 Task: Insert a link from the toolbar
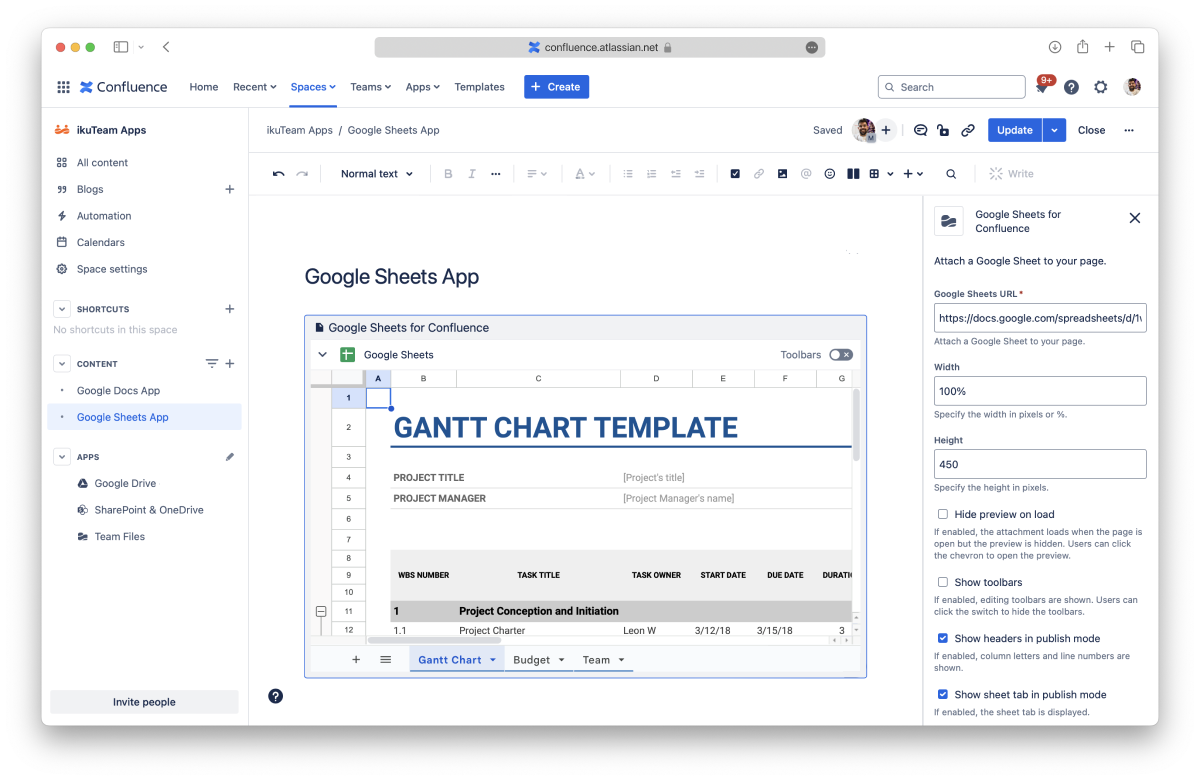click(x=759, y=174)
